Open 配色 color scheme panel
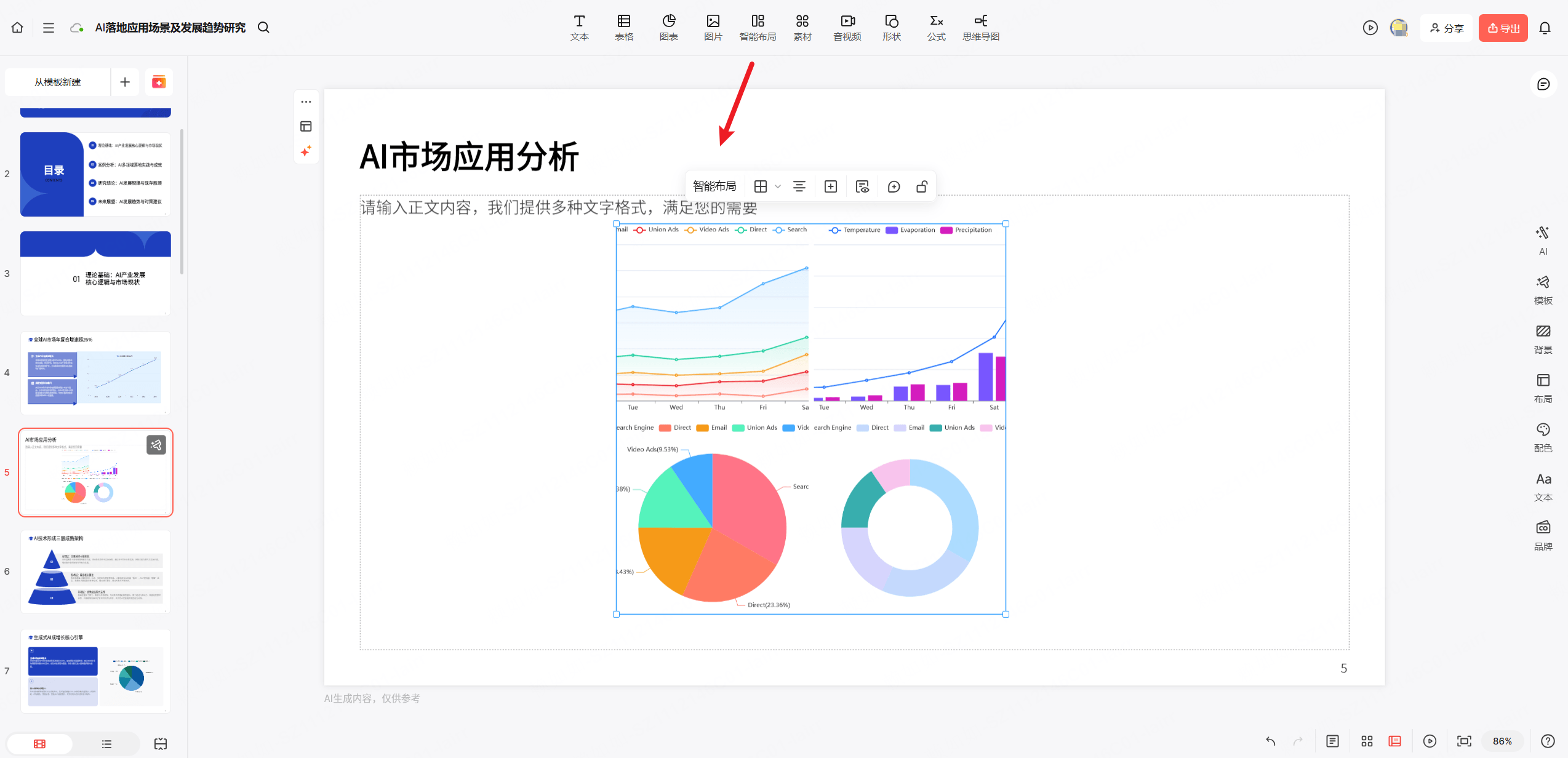 (x=1543, y=437)
